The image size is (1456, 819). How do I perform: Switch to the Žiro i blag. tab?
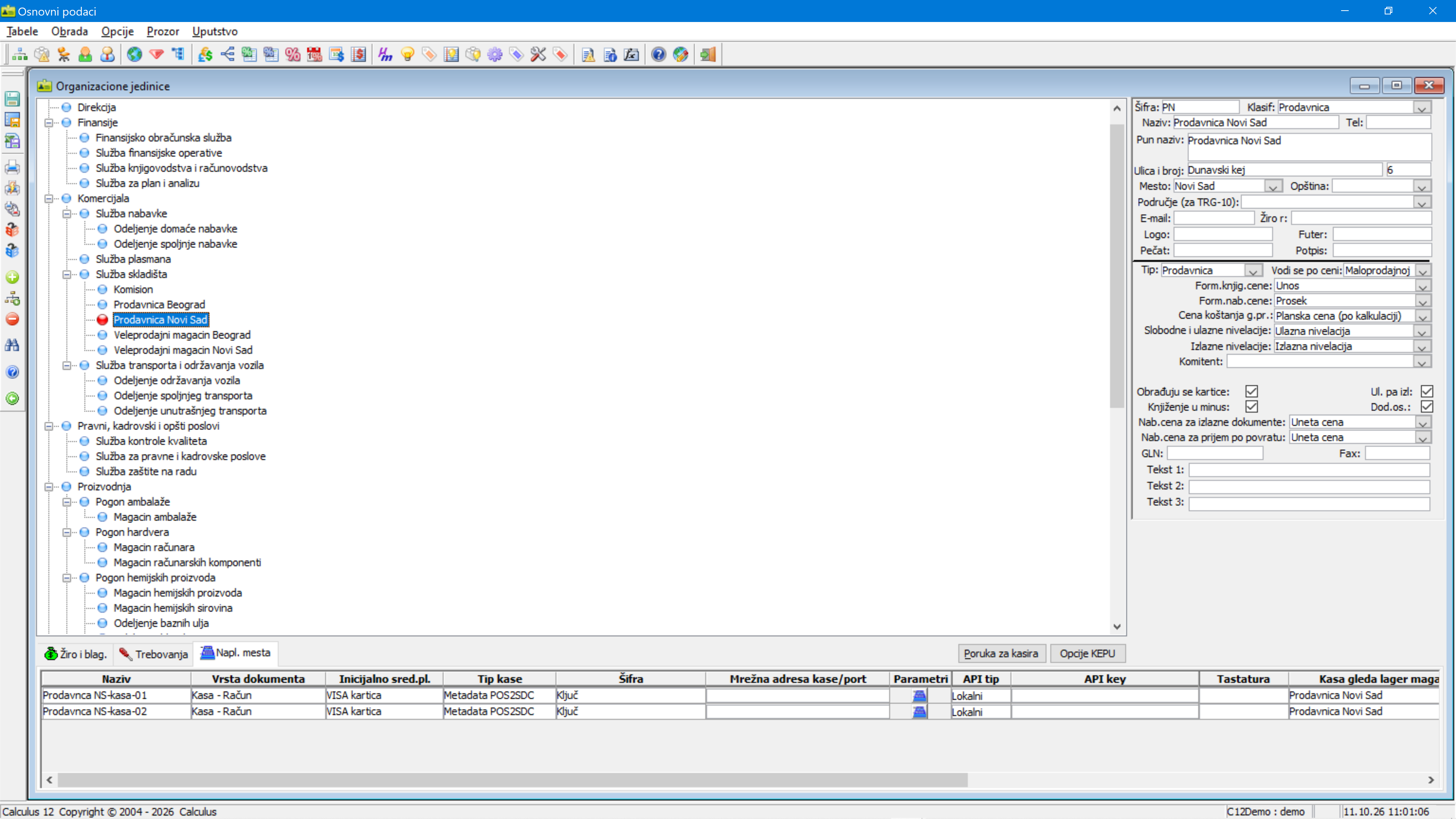pos(76,654)
